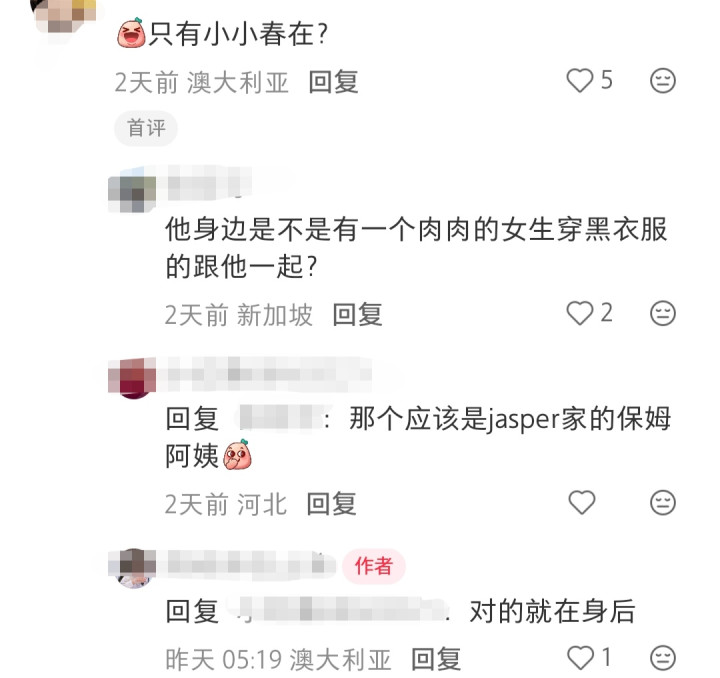
Task: Reply to the 河北 comment
Action: (x=332, y=504)
